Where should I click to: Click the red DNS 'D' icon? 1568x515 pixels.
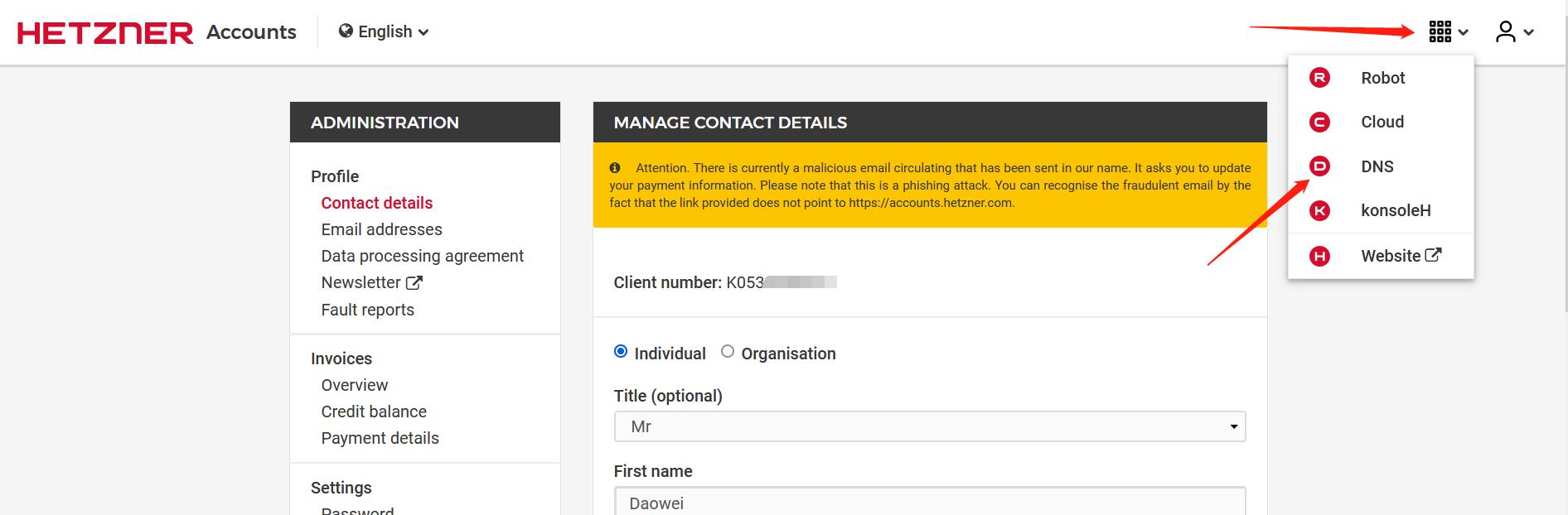pyautogui.click(x=1319, y=166)
